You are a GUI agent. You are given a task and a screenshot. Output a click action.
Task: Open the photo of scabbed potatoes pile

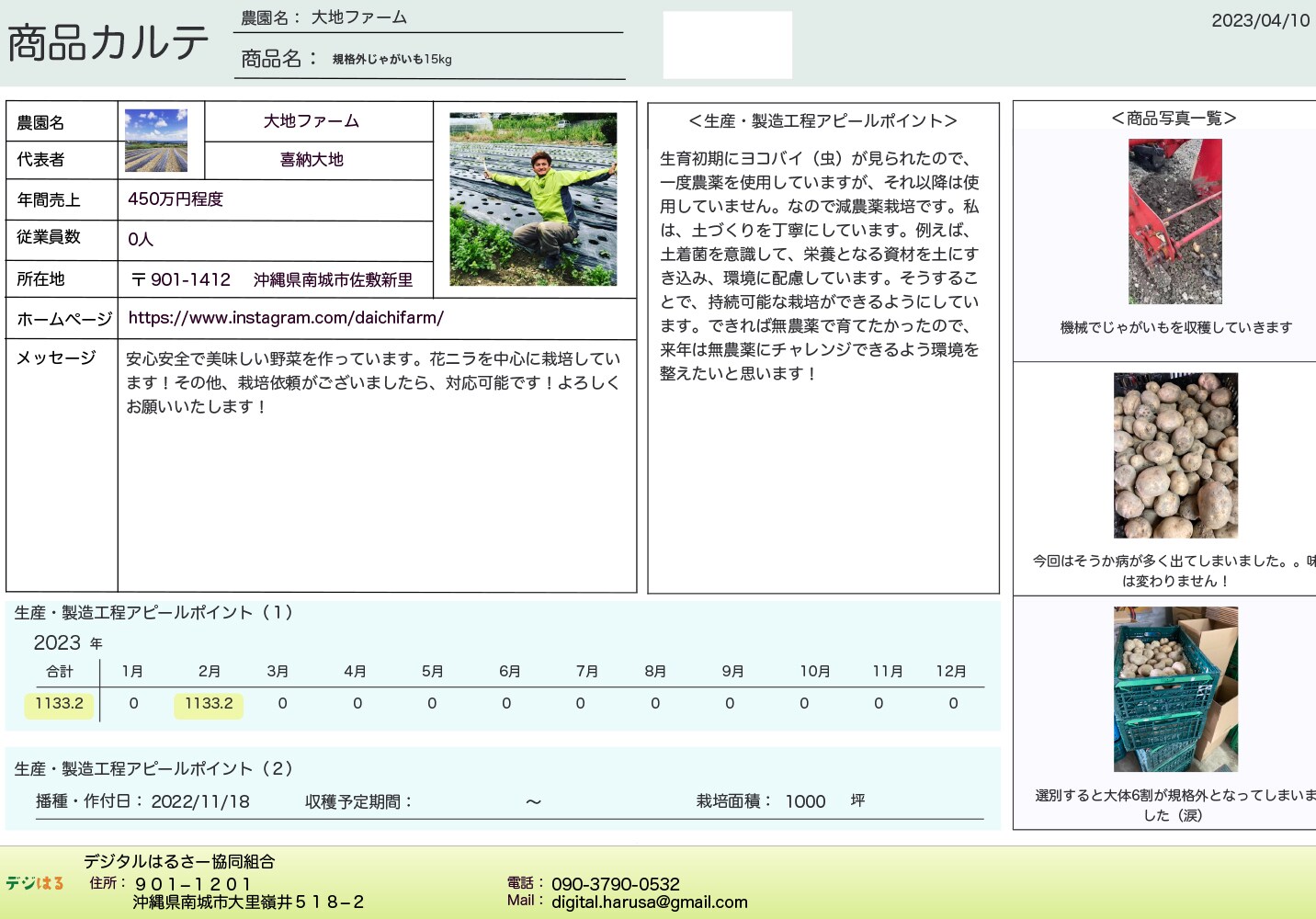[x=1175, y=456]
